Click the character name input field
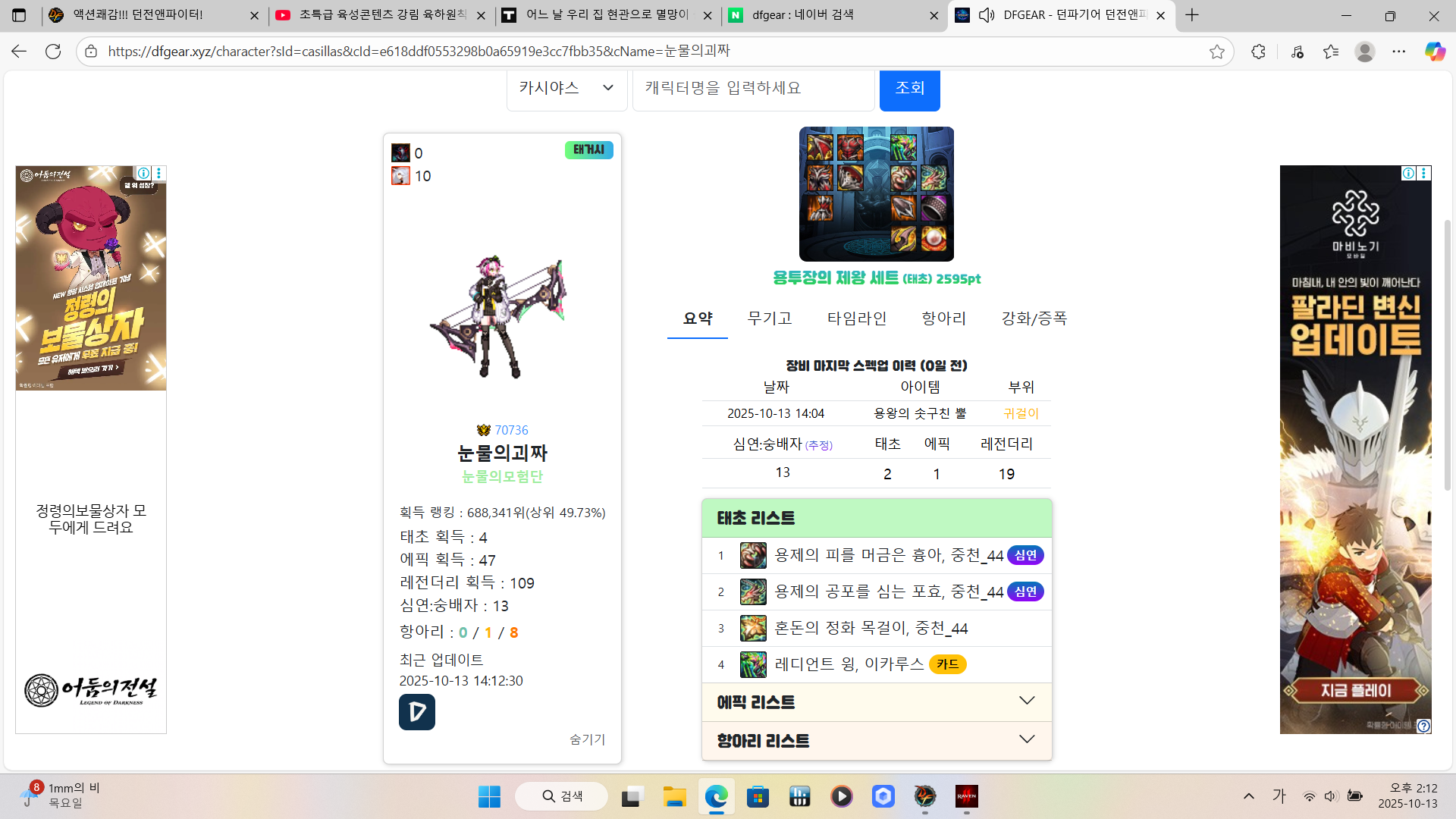The width and height of the screenshot is (1456, 819). 753,88
